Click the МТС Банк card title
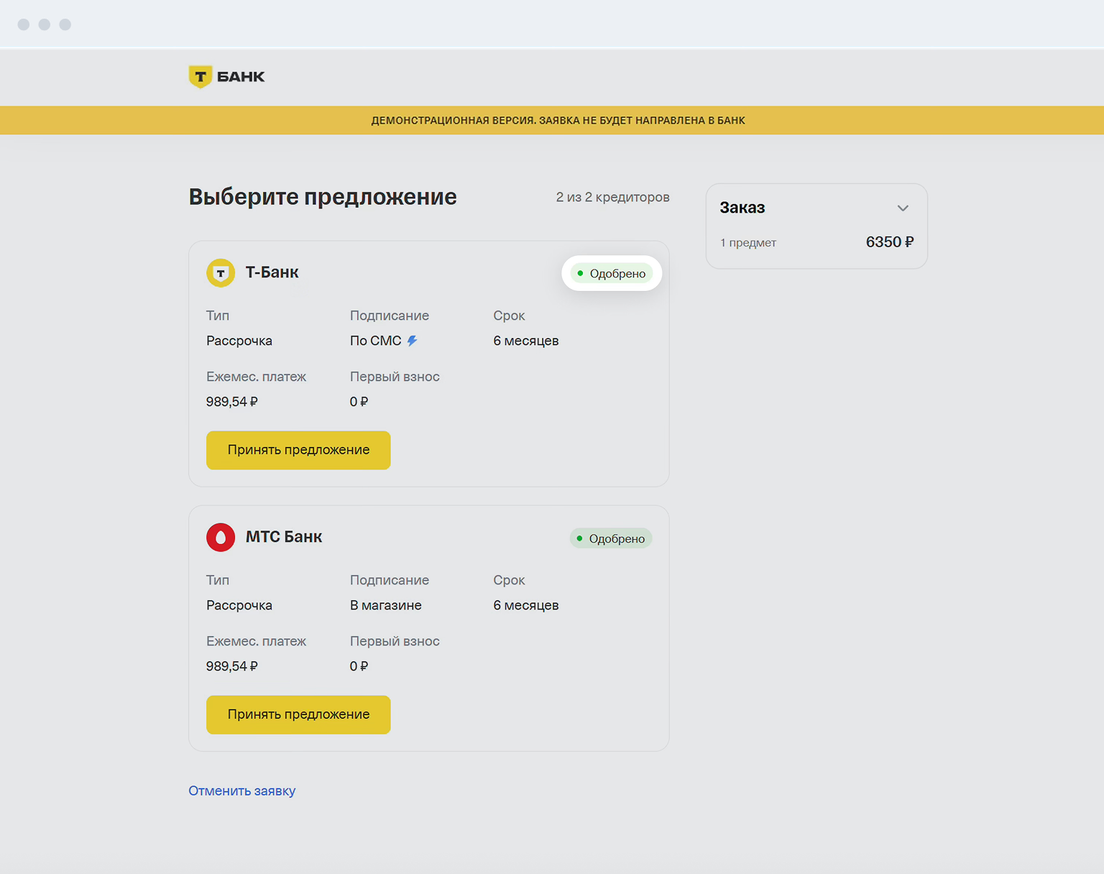 [284, 537]
